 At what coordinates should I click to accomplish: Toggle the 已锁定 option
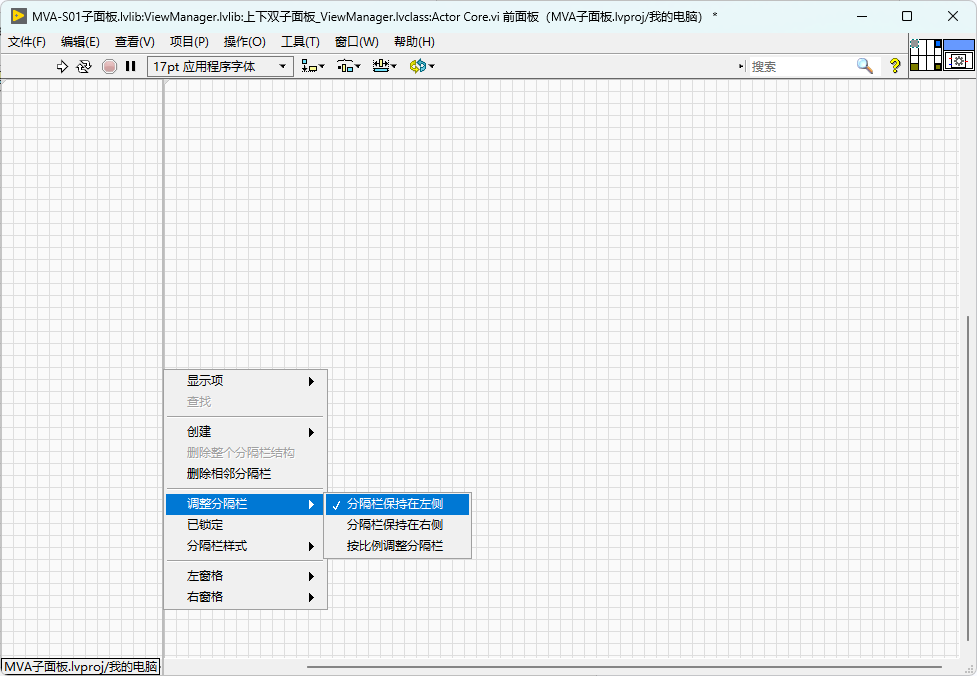click(245, 525)
